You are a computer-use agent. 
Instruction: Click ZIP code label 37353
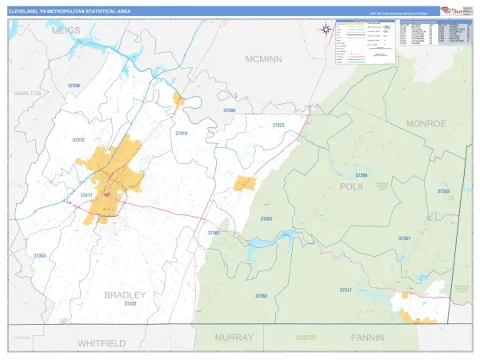tap(40, 256)
